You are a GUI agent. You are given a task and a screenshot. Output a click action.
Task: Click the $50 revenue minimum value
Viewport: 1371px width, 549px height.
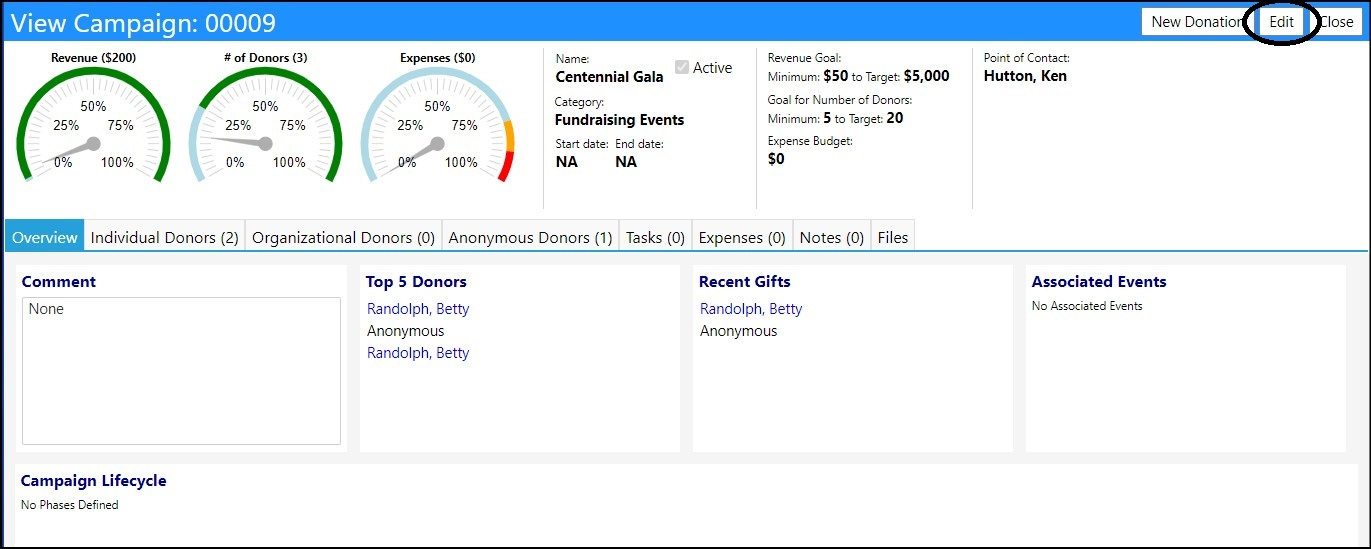[835, 76]
